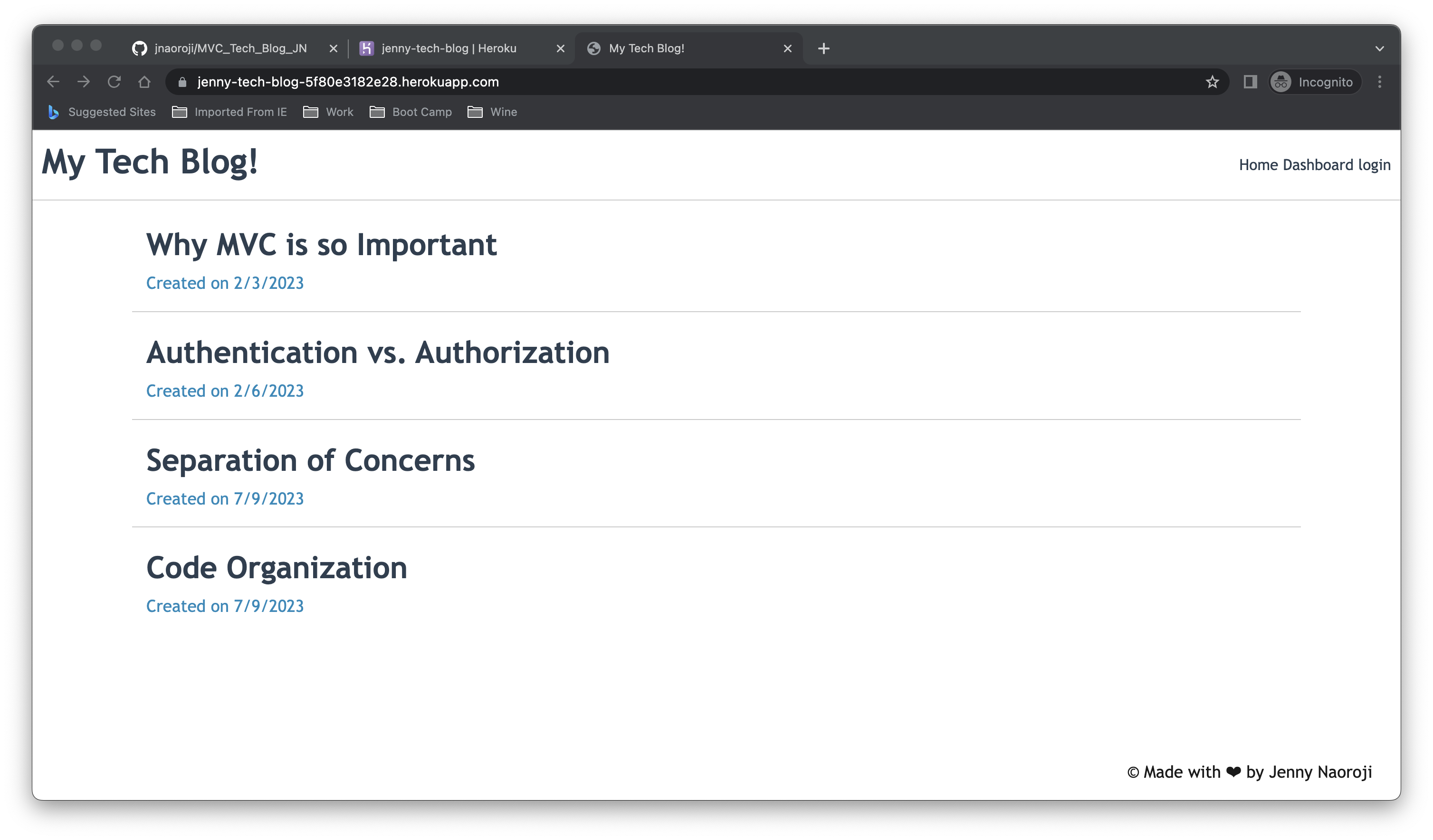Open the Authentication vs. Authorization post
The image size is (1433, 840).
coord(378,352)
